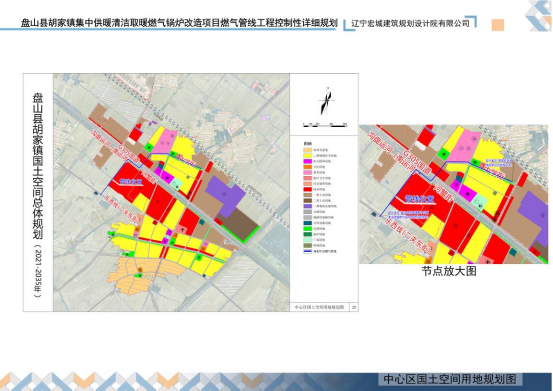This screenshot has width=553, height=391.
Task: Click the north arrow compass symbol
Action: pos(327,101)
